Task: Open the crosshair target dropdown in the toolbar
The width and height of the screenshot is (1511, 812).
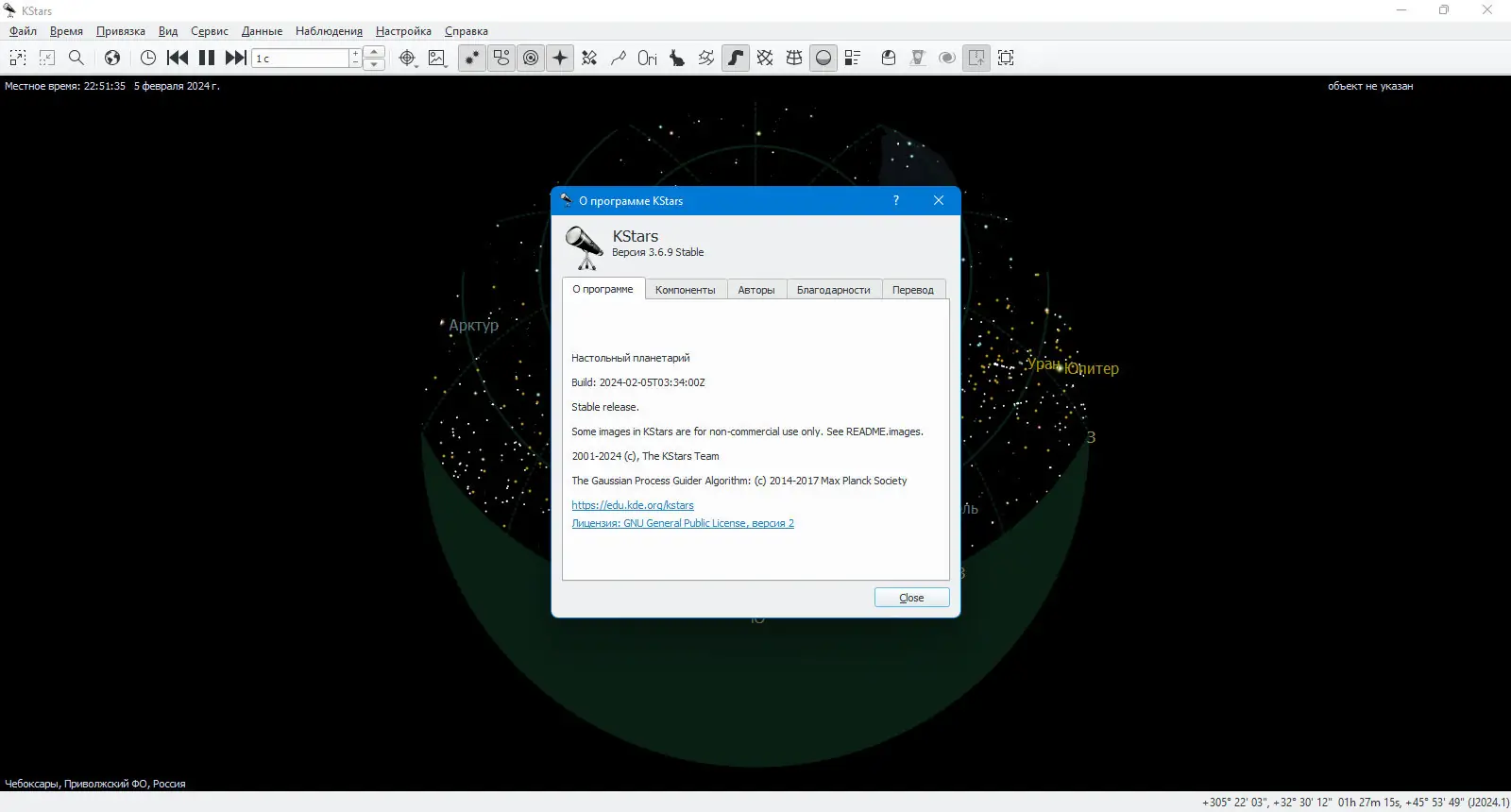Action: 408,58
